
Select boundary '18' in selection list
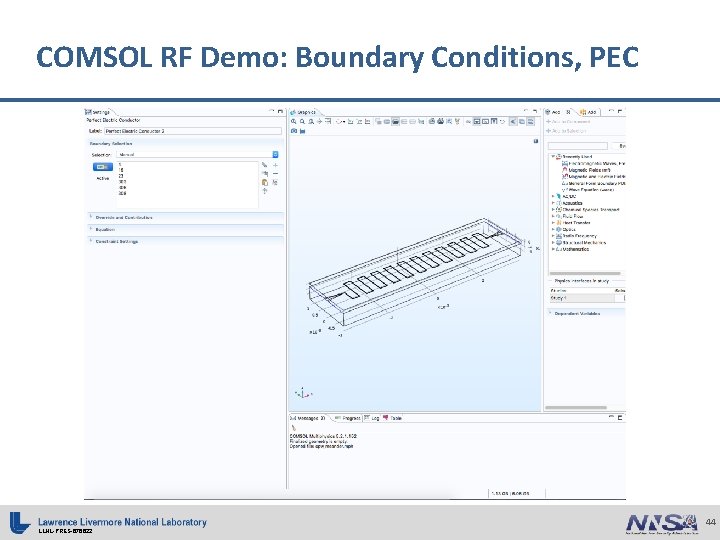pos(121,170)
